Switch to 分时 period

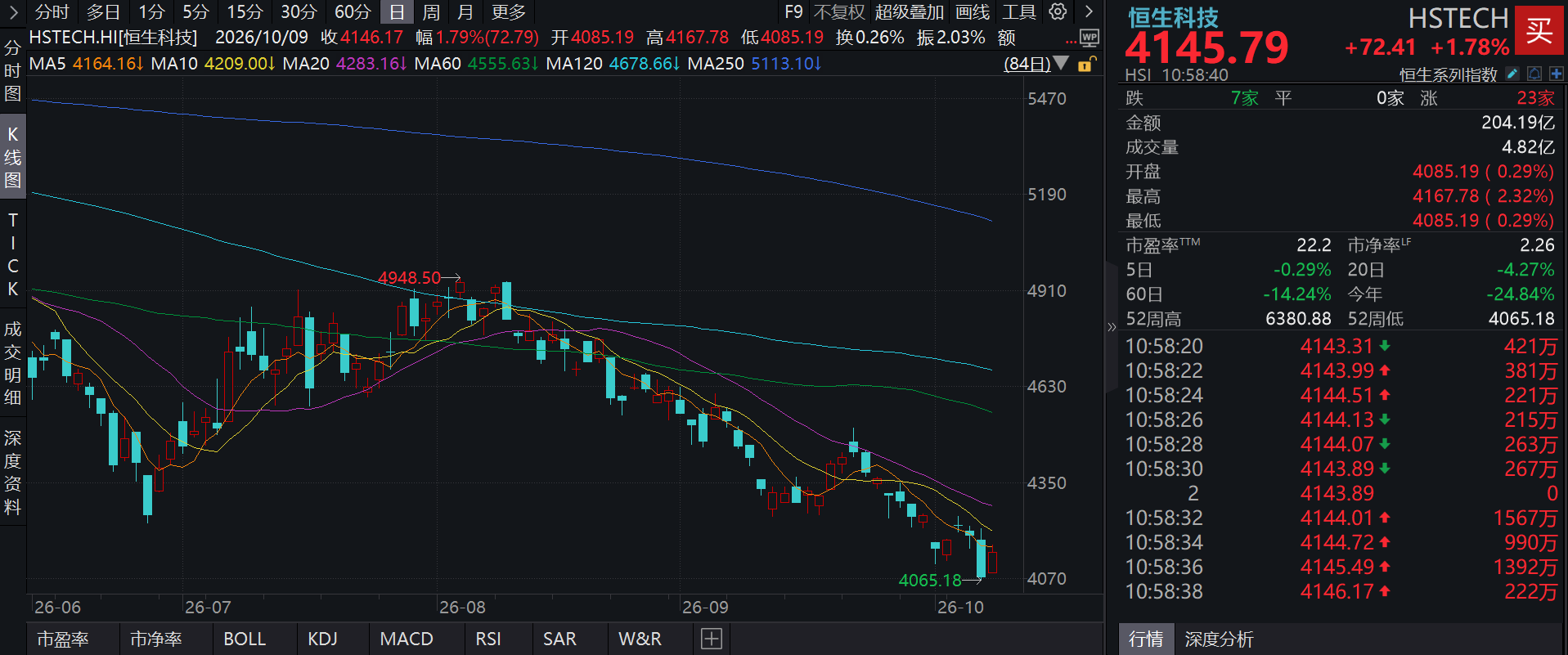point(52,11)
